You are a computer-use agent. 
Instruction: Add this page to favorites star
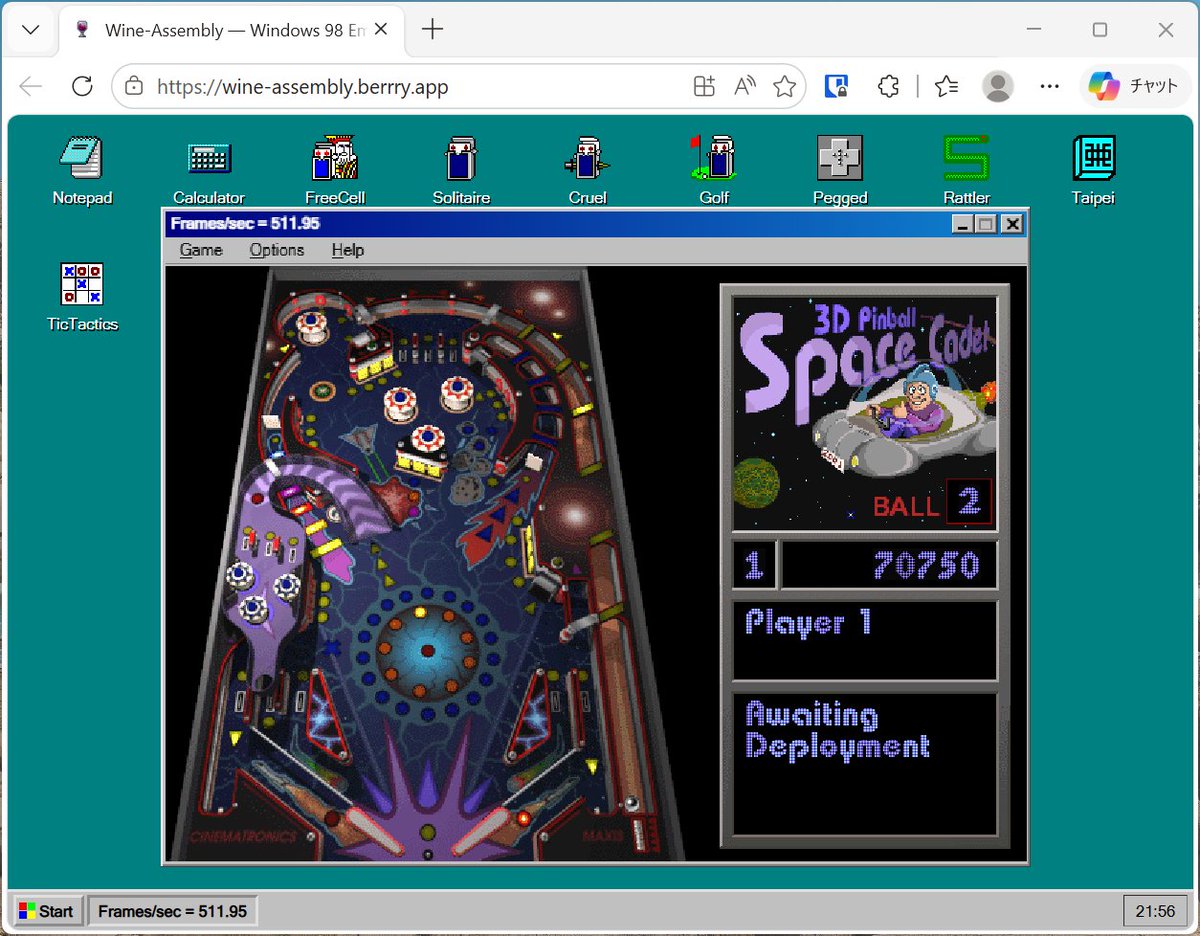click(x=785, y=87)
